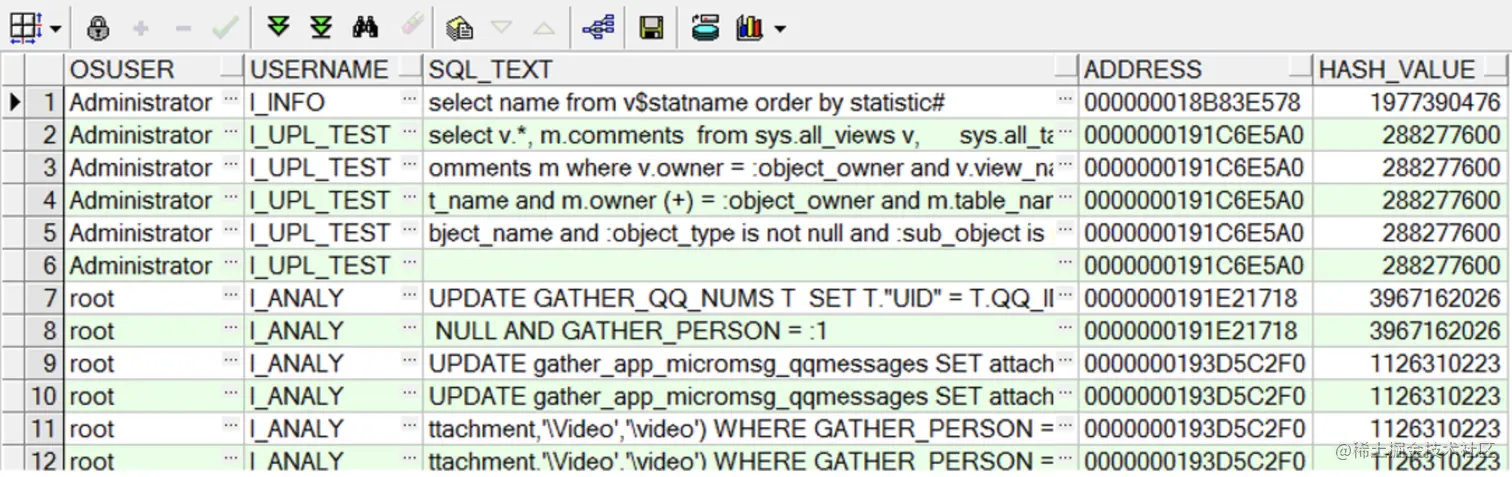This screenshot has width=1512, height=477.
Task: Open ellipsis editor for row 1 USERNAME cell
Action: coord(410,102)
